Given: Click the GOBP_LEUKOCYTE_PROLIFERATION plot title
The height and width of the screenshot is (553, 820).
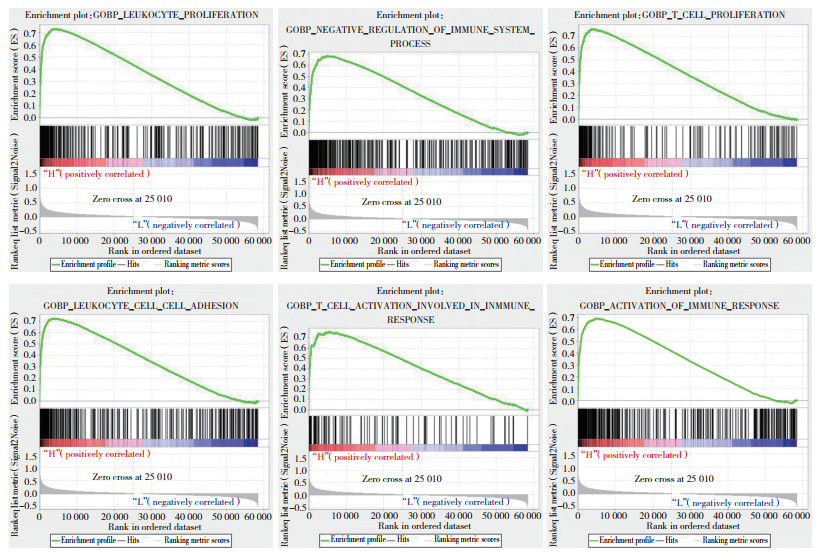Looking at the screenshot, I should pos(147,15).
